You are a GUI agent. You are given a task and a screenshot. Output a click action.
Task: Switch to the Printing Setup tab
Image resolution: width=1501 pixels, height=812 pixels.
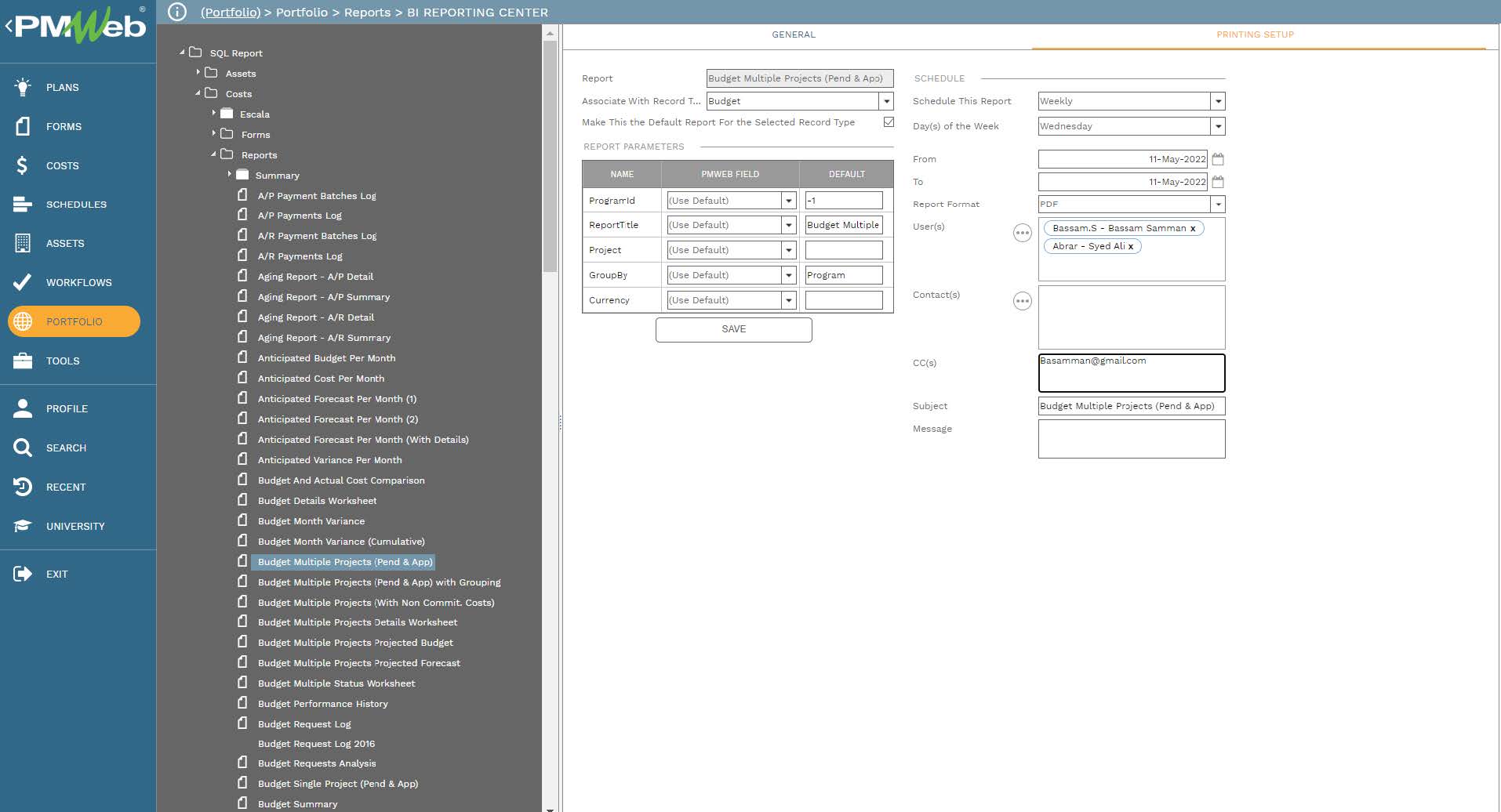click(1255, 34)
